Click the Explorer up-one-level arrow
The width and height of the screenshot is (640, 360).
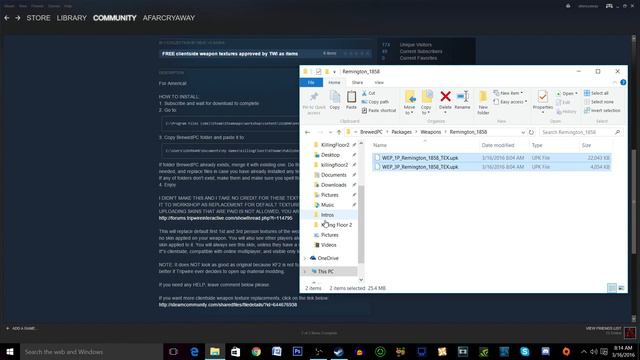tap(339, 132)
